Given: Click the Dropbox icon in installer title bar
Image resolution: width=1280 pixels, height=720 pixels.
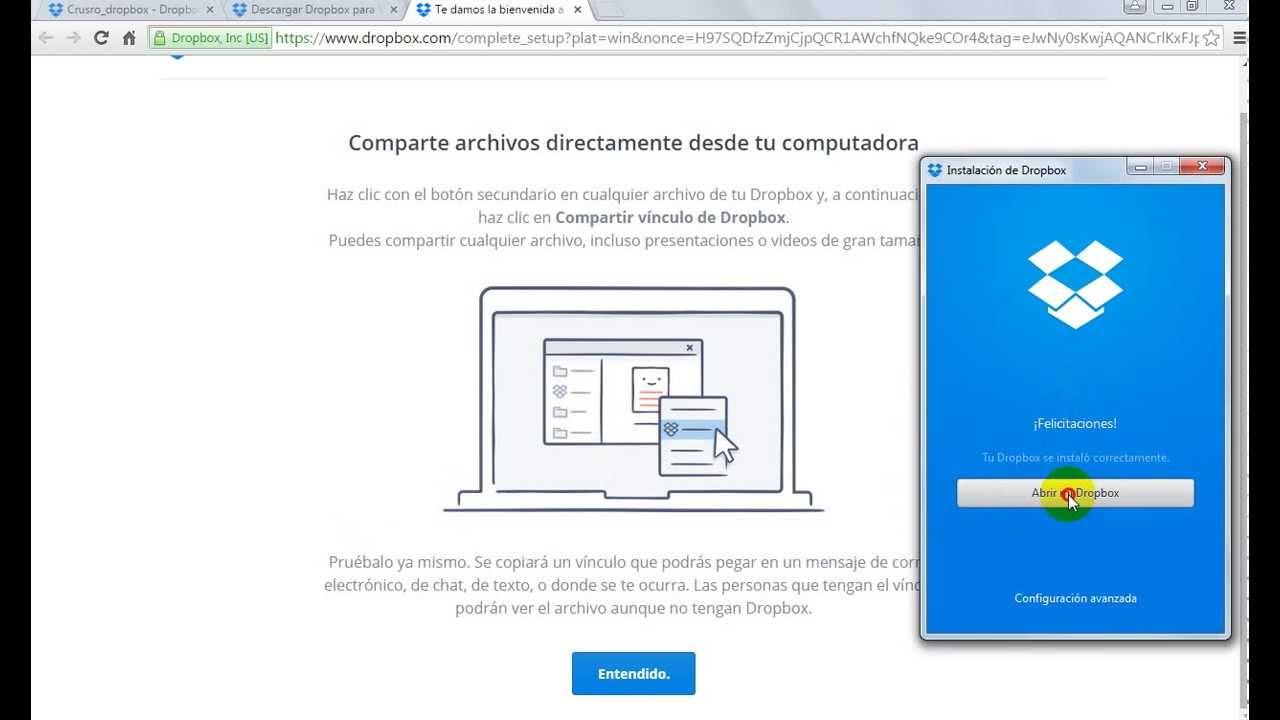Looking at the screenshot, I should click(935, 170).
